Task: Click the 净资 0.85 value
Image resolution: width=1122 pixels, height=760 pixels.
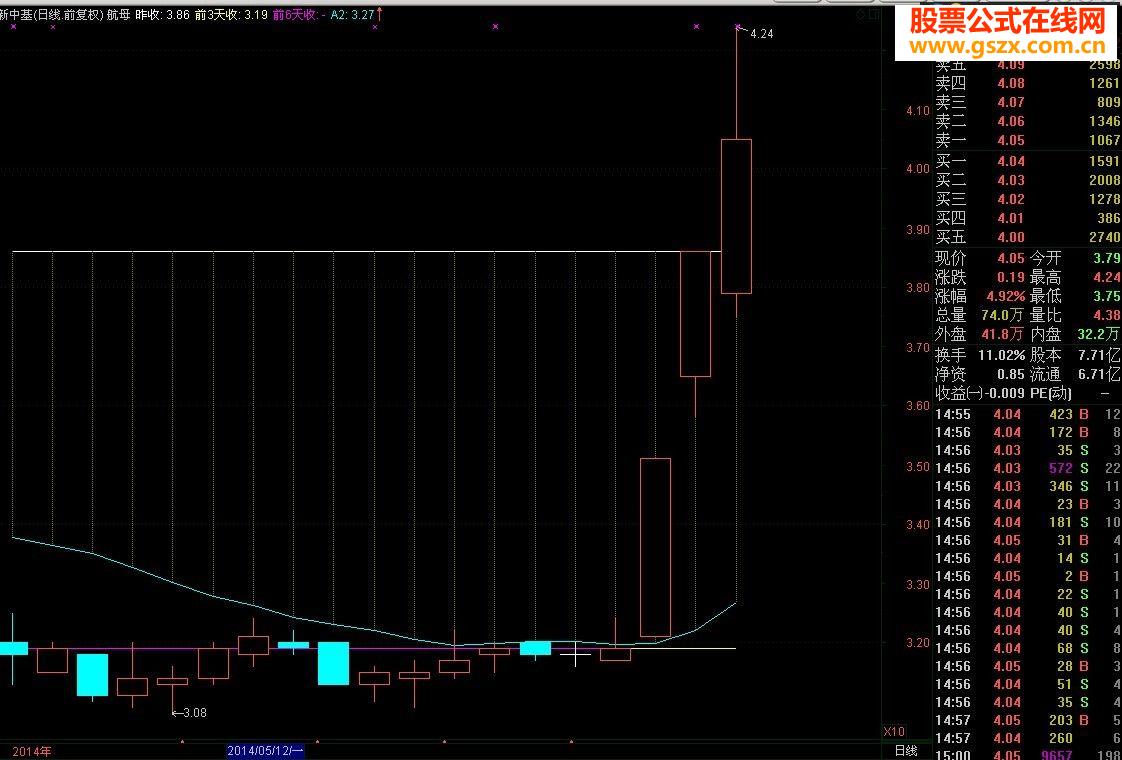Action: 980,374
